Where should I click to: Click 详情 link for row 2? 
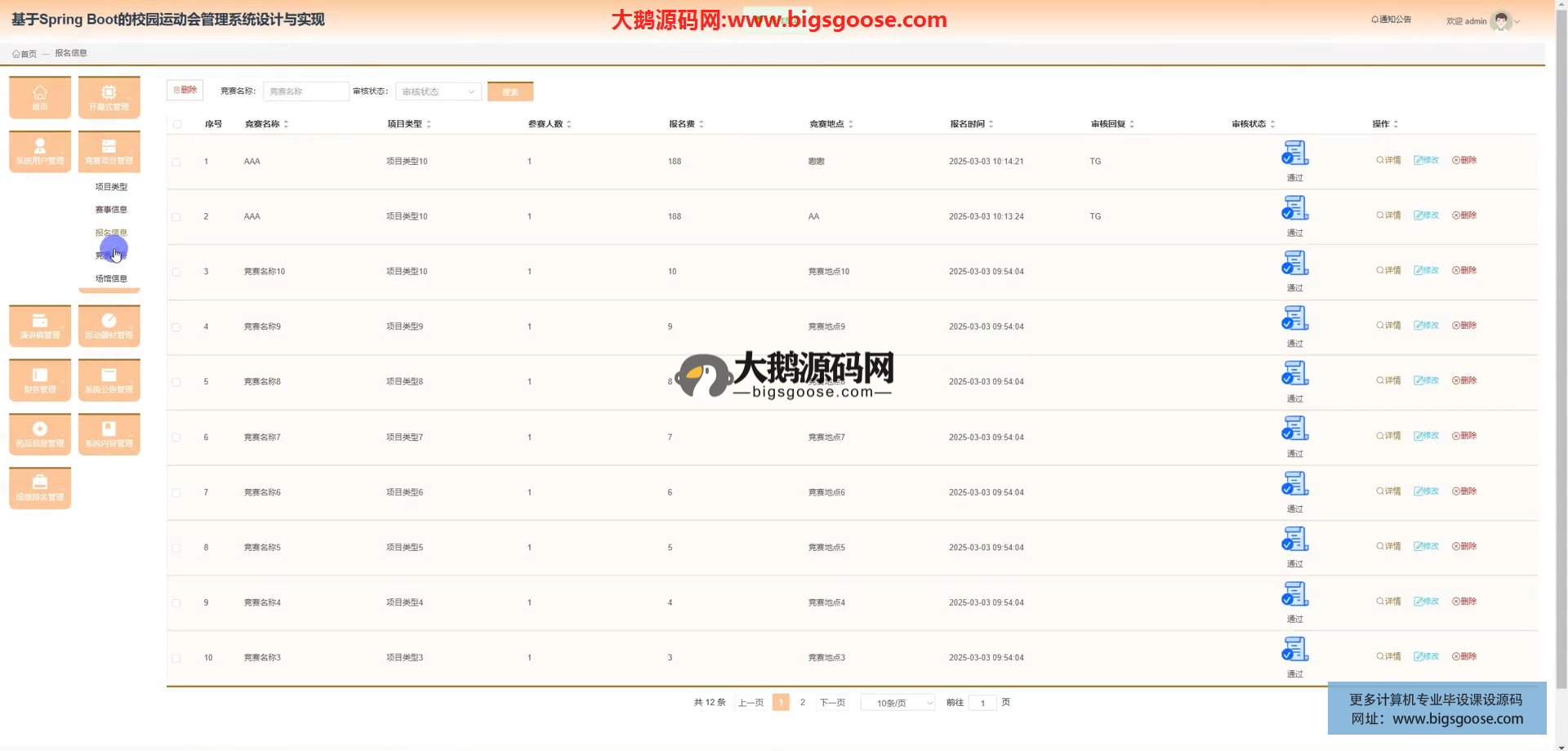(x=1388, y=216)
